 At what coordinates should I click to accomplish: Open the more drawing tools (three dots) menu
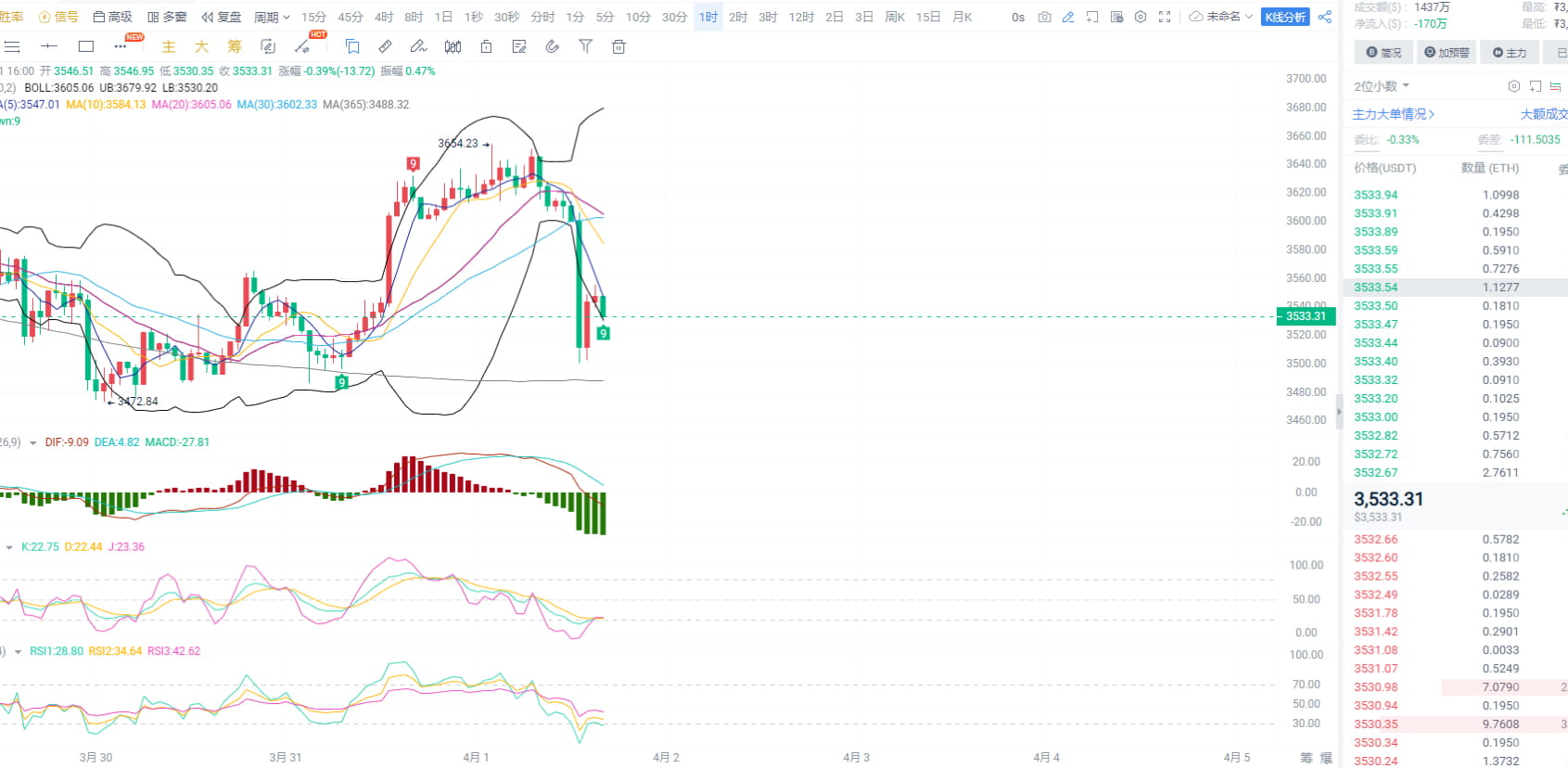point(121,46)
